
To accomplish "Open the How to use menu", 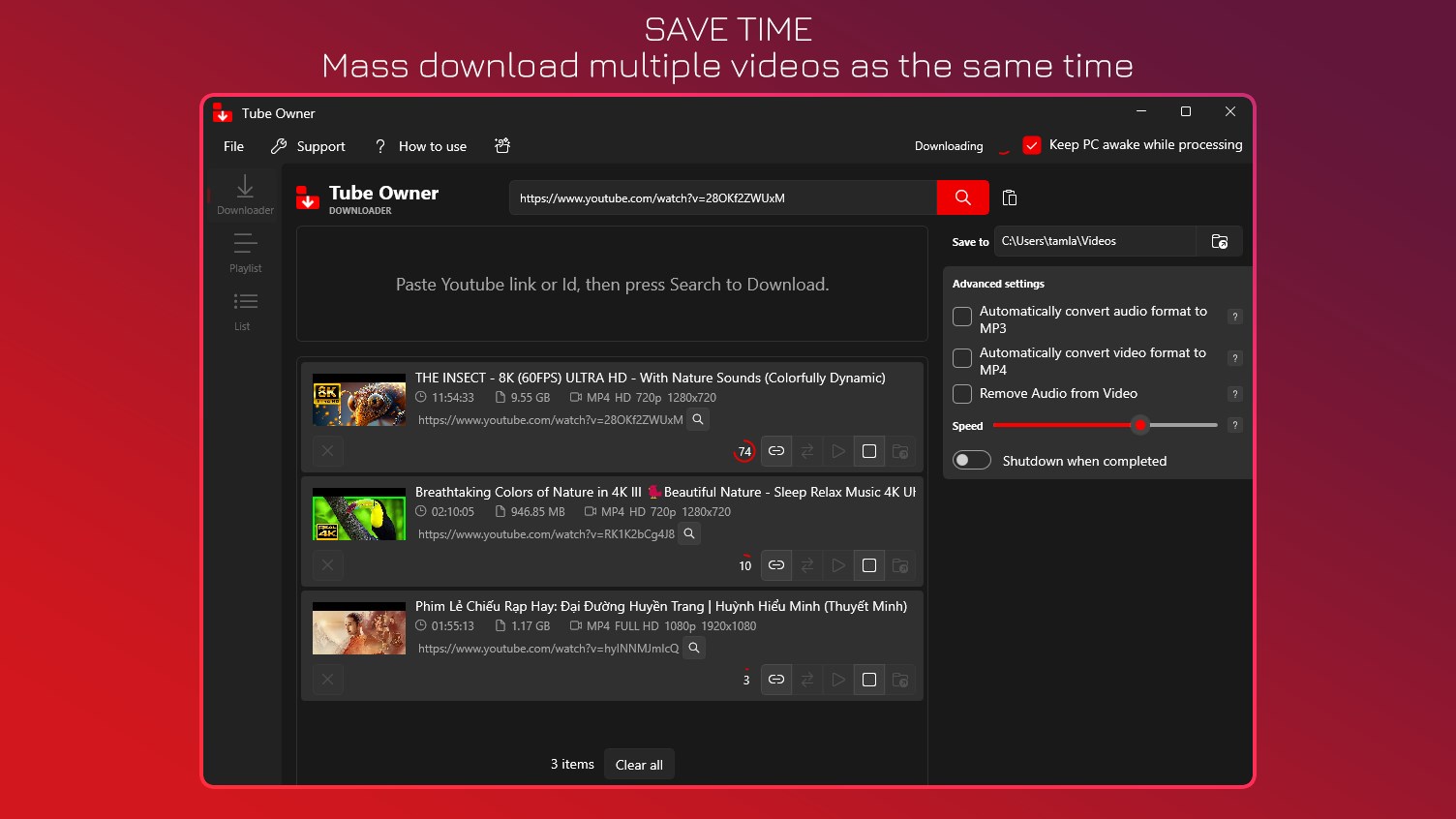I will [x=420, y=146].
